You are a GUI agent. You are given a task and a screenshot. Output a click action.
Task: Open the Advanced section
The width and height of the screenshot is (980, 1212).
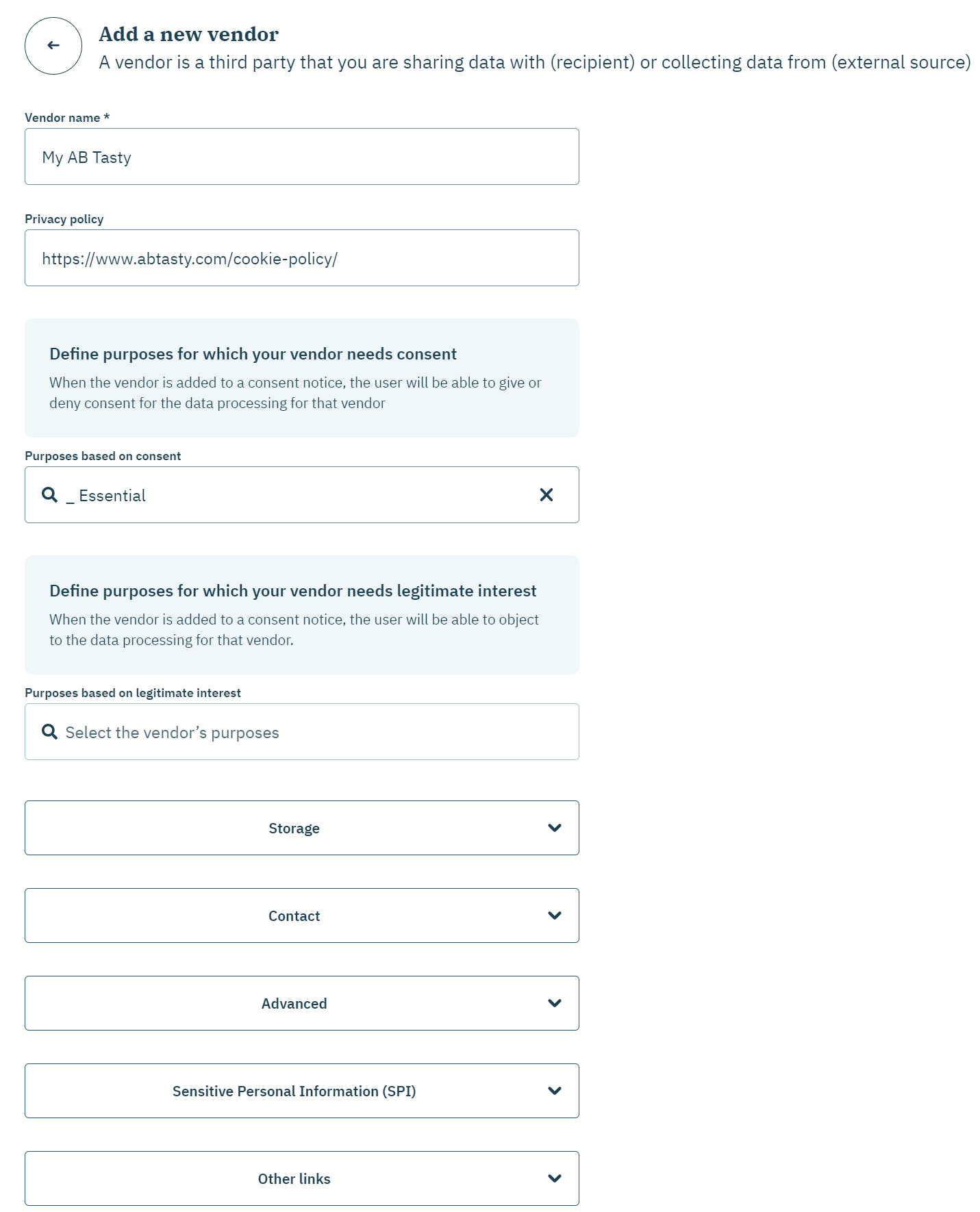pyautogui.click(x=294, y=1003)
